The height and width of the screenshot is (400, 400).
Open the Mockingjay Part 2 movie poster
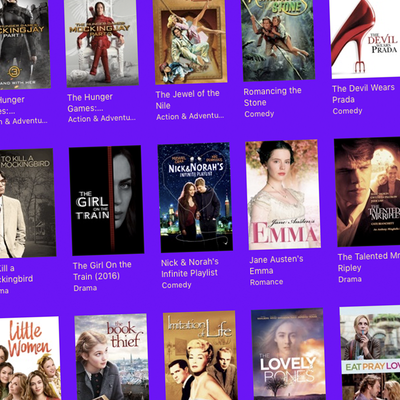(x=101, y=43)
